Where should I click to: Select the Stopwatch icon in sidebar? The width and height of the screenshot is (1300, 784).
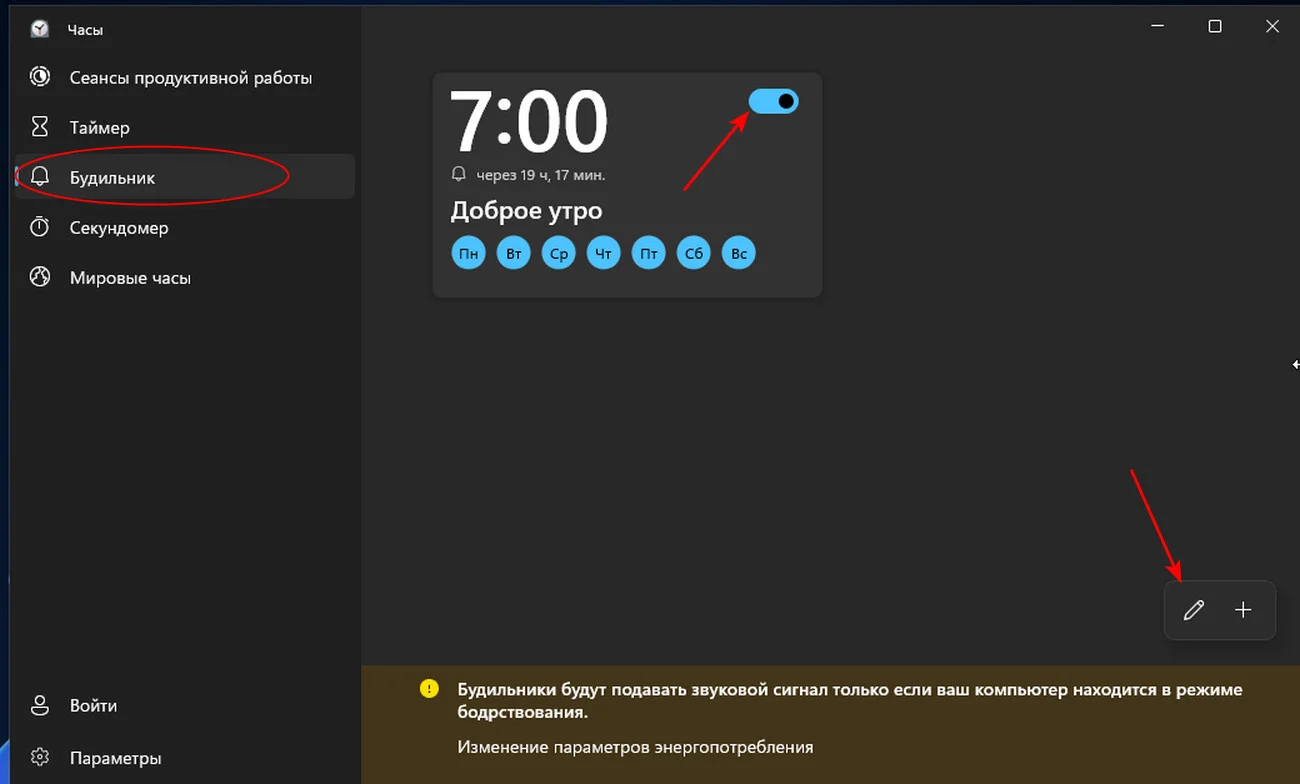40,227
